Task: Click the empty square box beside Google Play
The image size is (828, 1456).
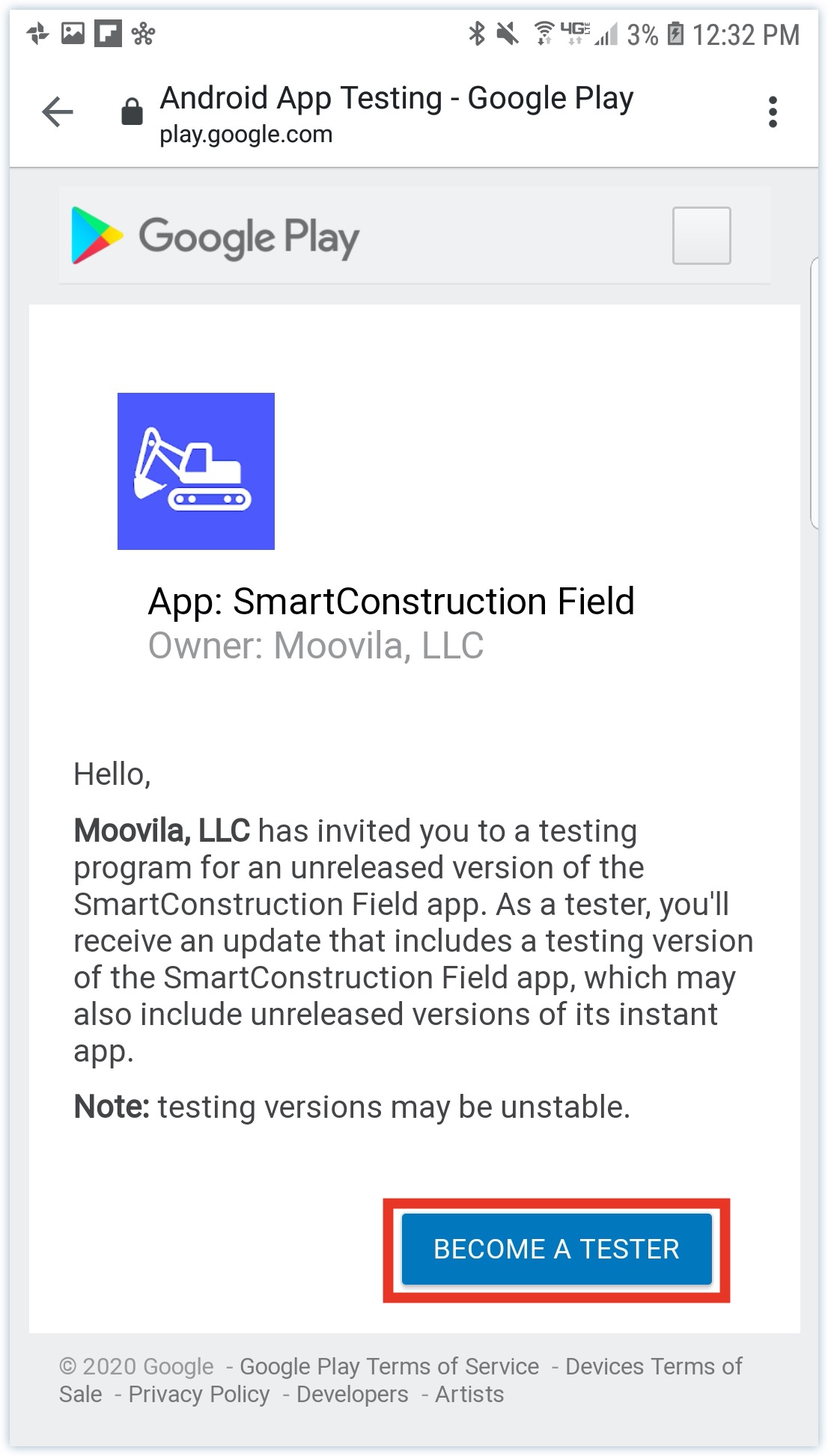Action: tap(701, 236)
